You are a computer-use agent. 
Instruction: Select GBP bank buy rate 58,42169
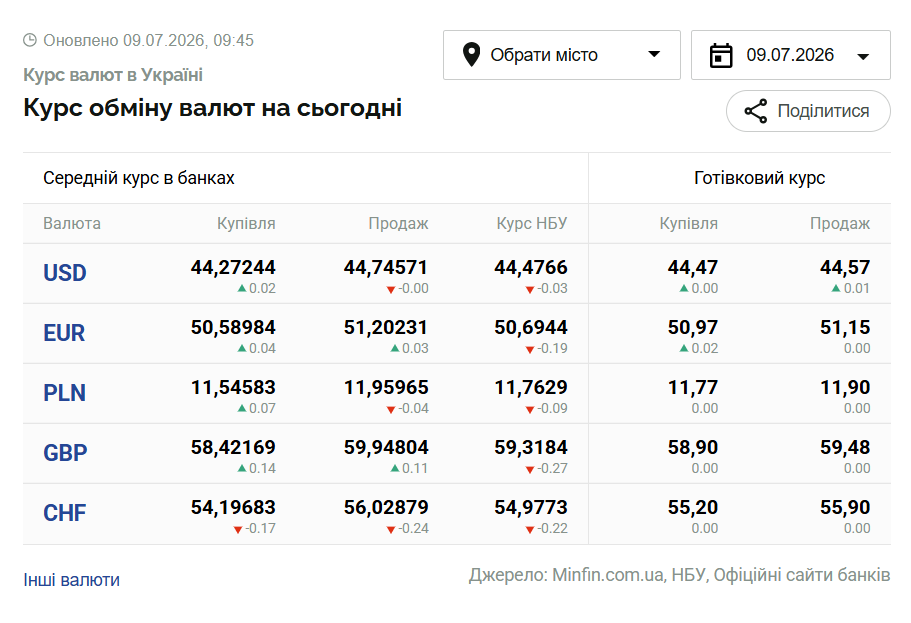[233, 447]
